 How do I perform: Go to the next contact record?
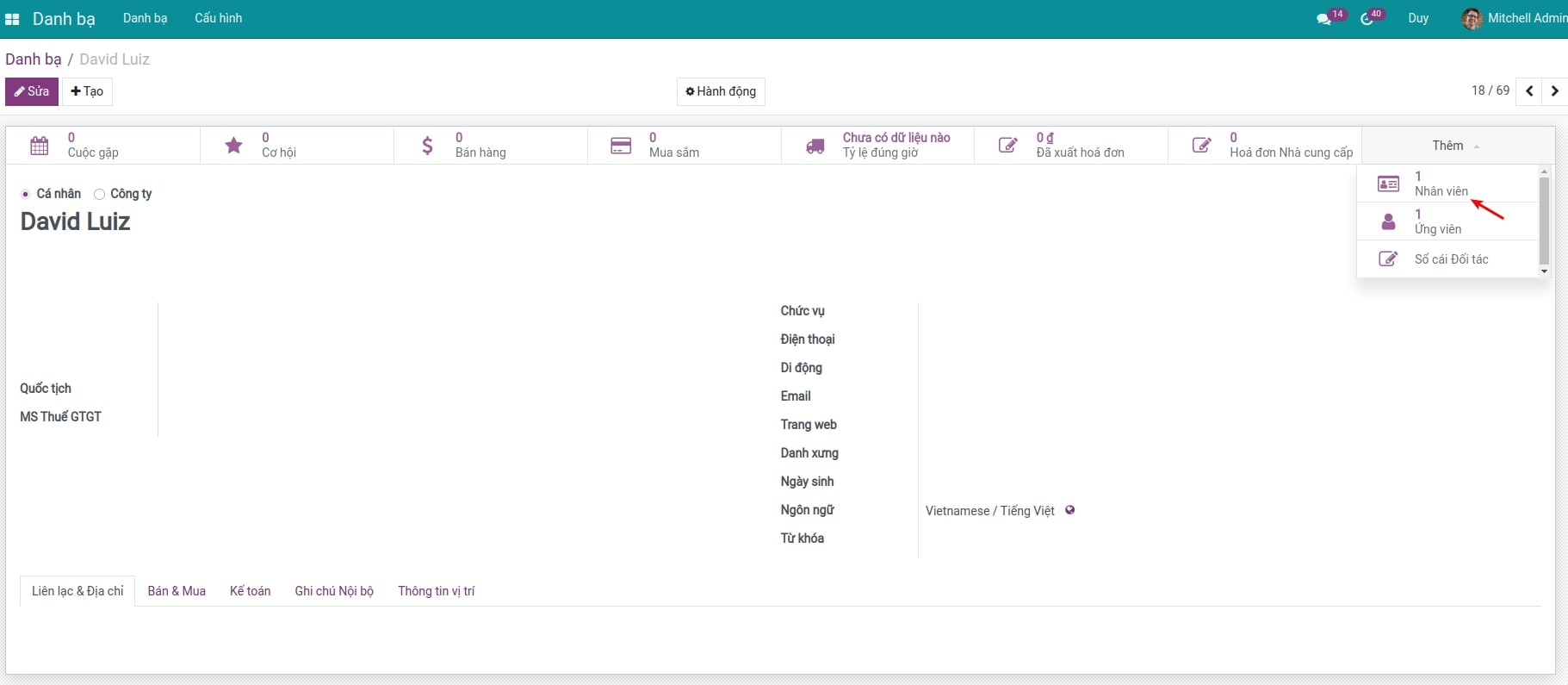(1554, 91)
